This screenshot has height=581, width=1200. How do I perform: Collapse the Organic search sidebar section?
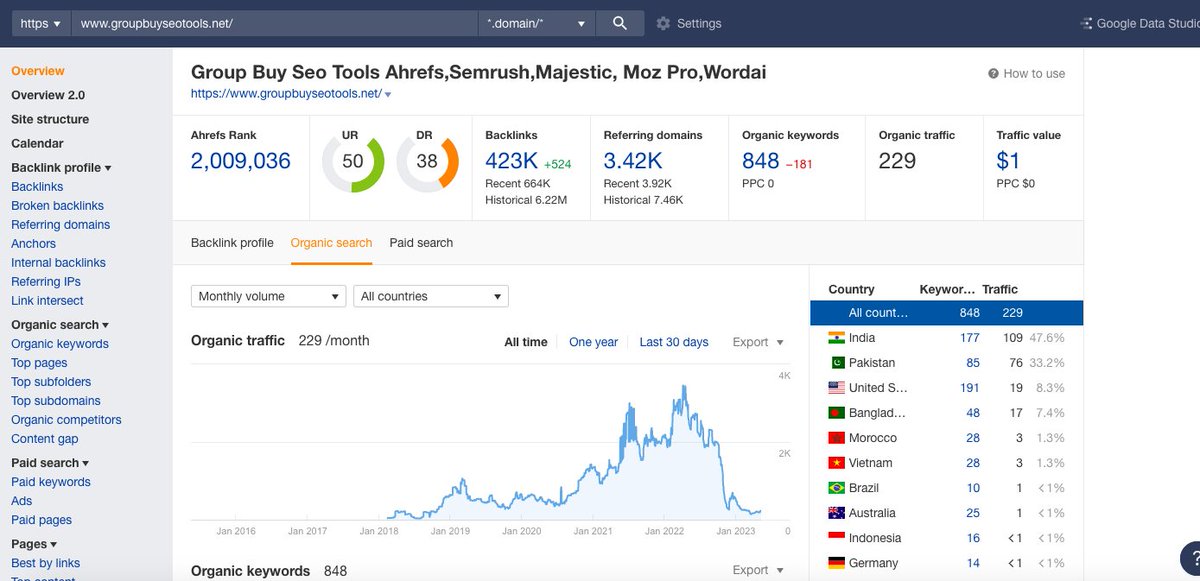[60, 325]
